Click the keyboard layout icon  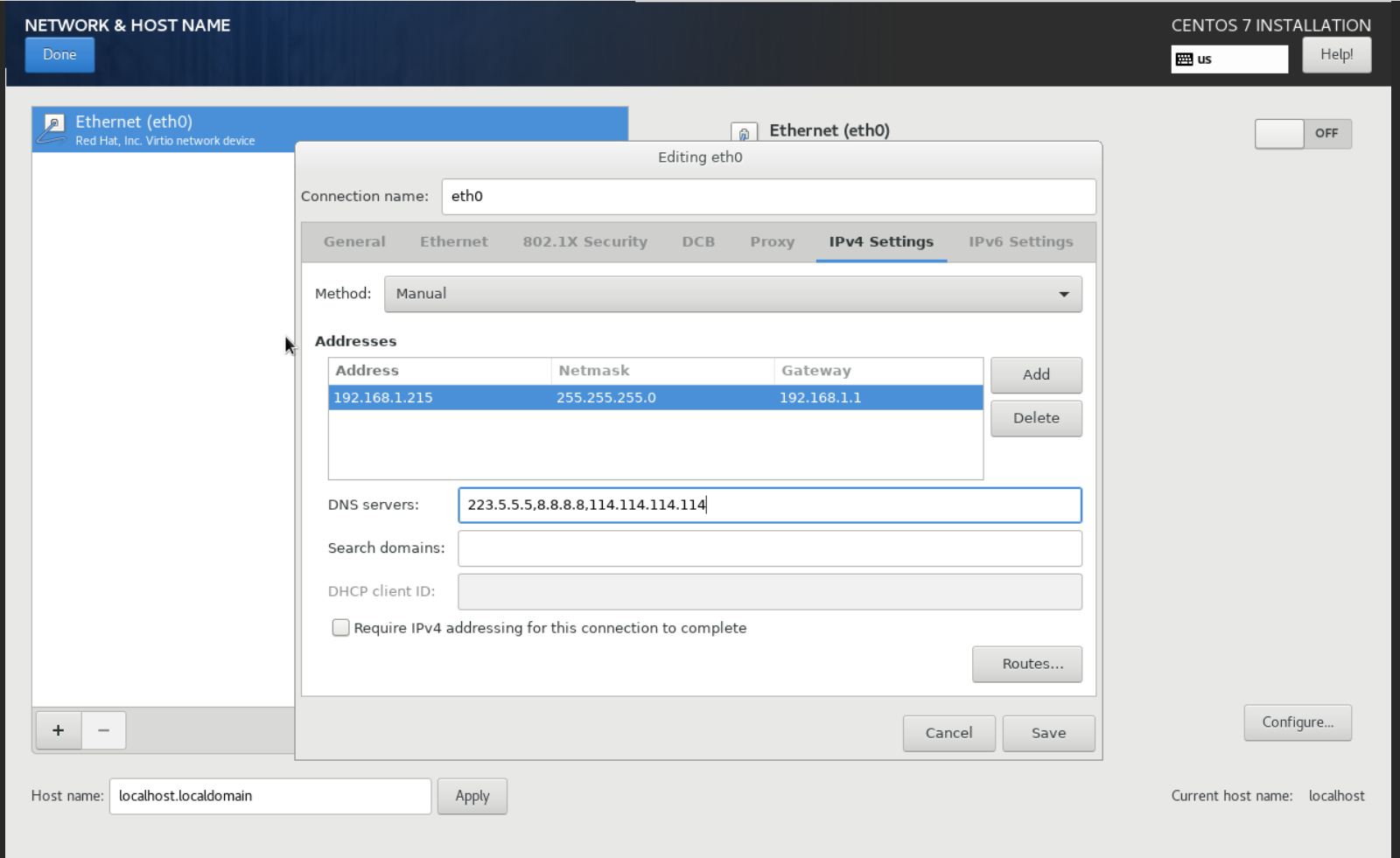(1185, 59)
